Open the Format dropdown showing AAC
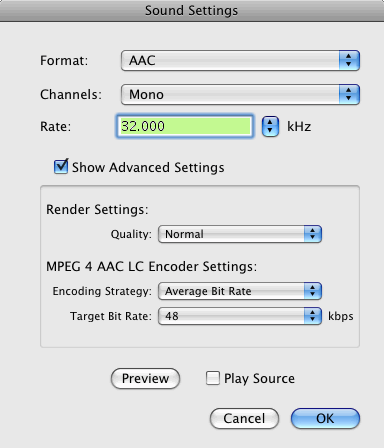Screen dimensions: 384x448 click(x=240, y=60)
